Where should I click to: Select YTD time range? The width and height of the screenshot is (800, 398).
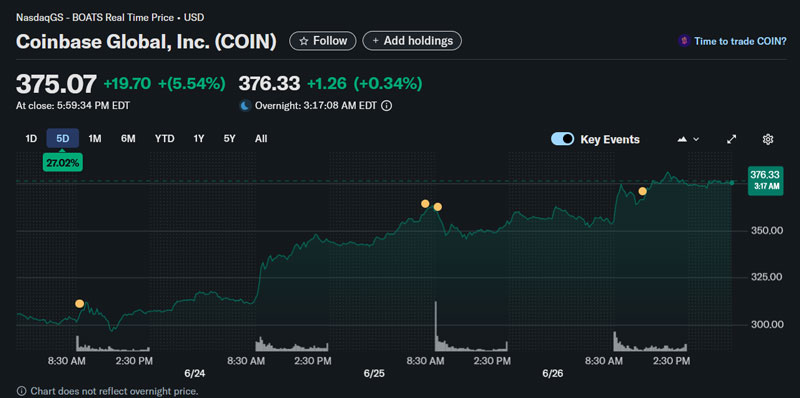tap(165, 139)
